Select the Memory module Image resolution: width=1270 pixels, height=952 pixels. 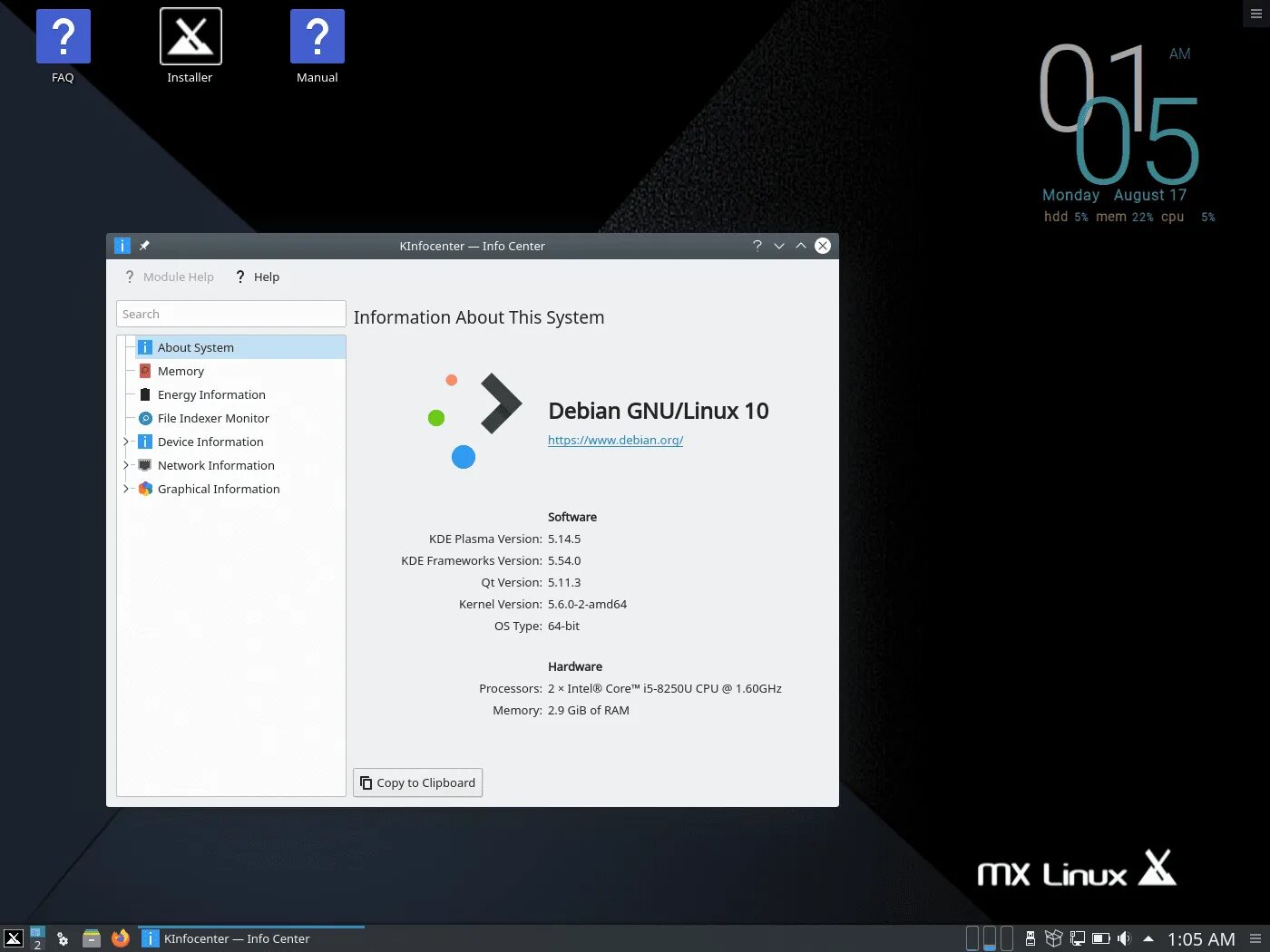click(240, 371)
